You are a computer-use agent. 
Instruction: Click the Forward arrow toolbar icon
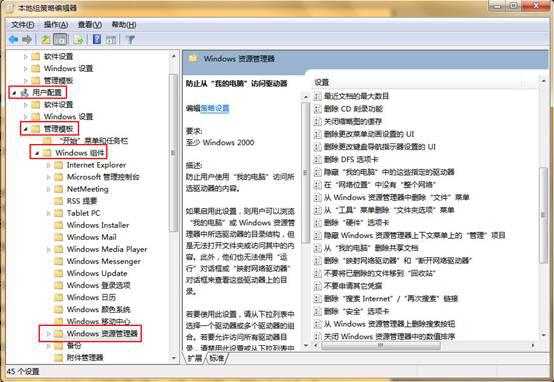tap(27, 40)
